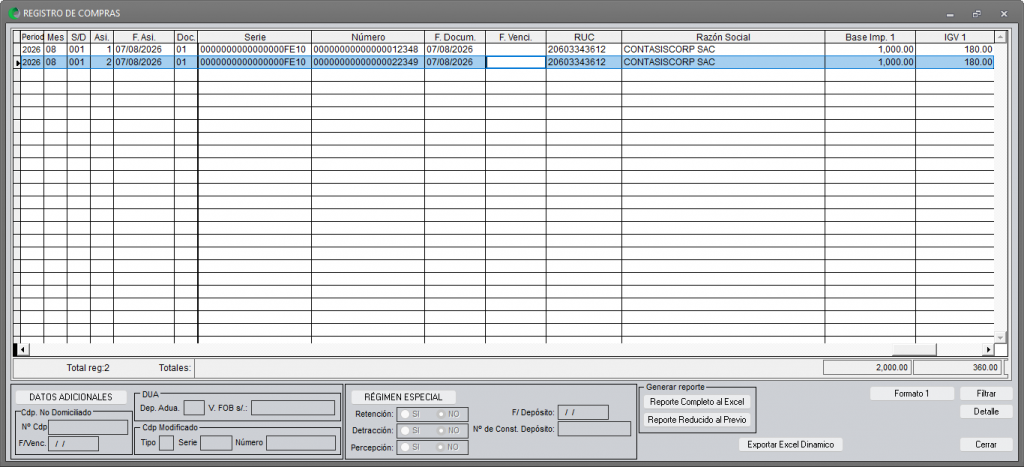Minimize the Registro de Compras window

point(950,14)
